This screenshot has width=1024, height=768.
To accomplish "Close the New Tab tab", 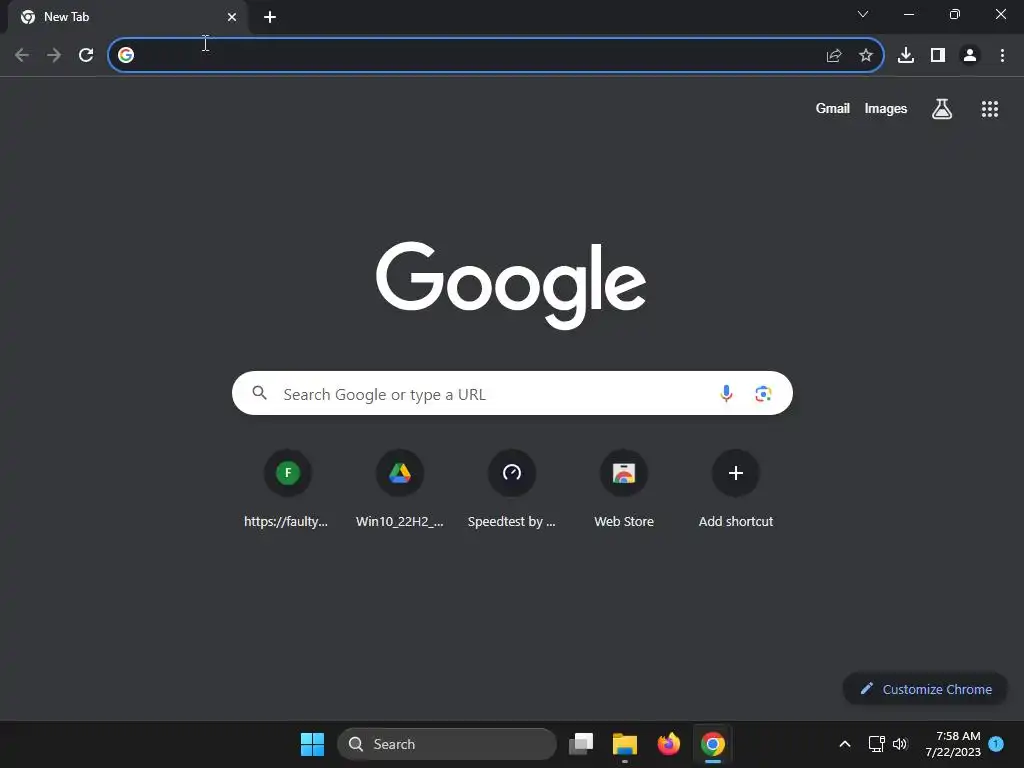I will pyautogui.click(x=232, y=17).
